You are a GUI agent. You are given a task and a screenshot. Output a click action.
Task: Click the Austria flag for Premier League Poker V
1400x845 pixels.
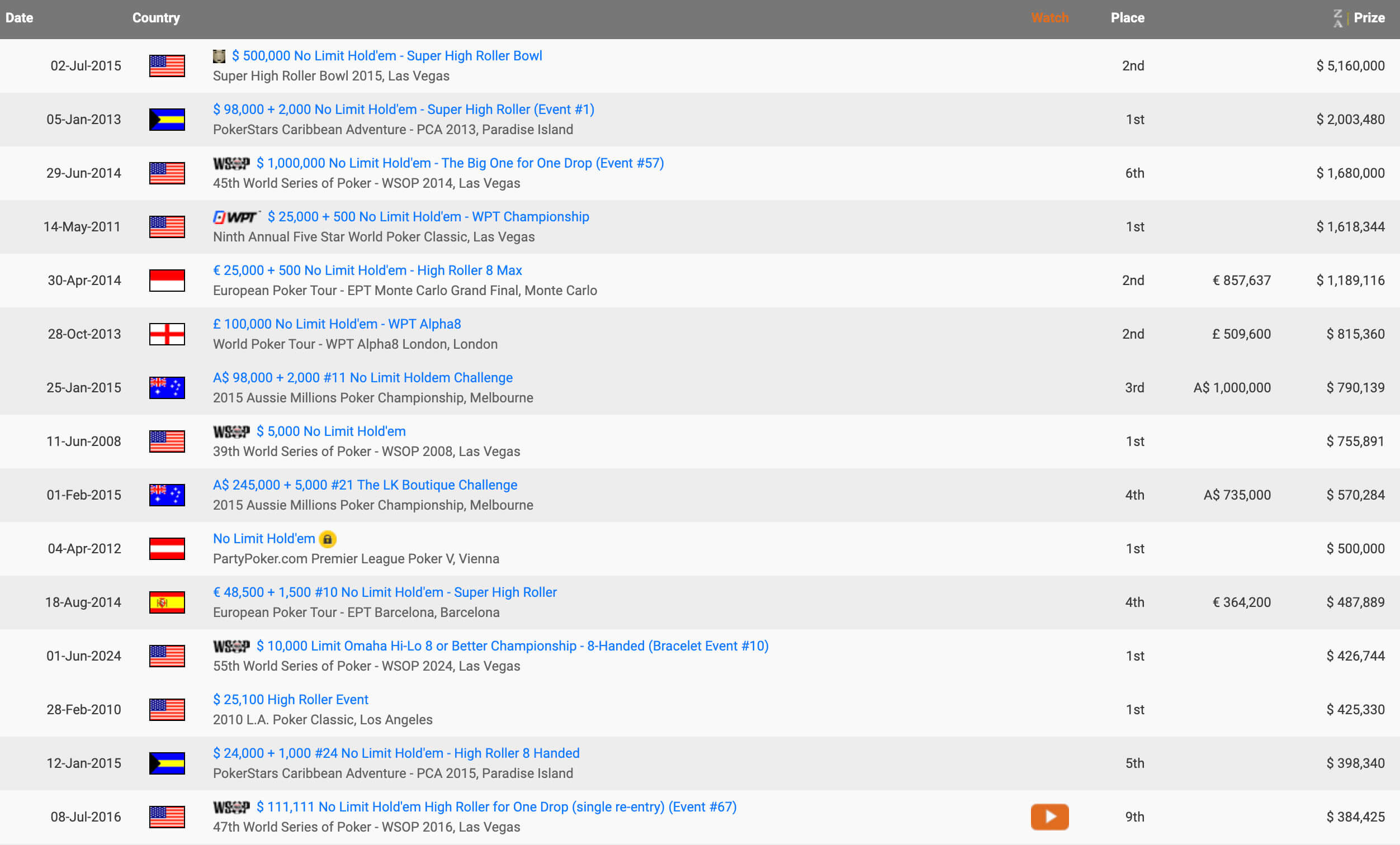pyautogui.click(x=167, y=549)
